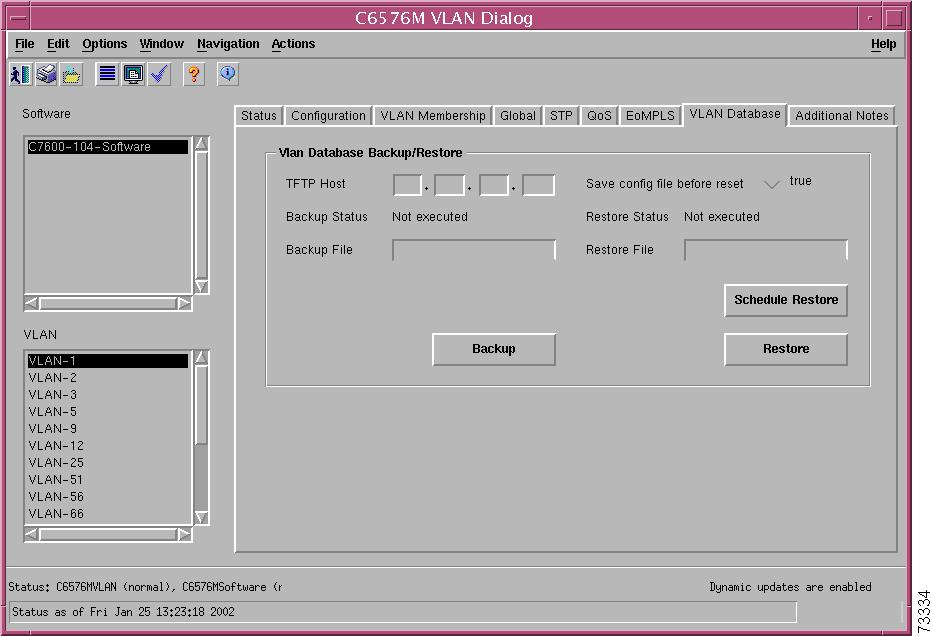Click the fourth TFTP Host octet field
Image resolution: width=932 pixels, height=636 pixels.
[x=538, y=185]
